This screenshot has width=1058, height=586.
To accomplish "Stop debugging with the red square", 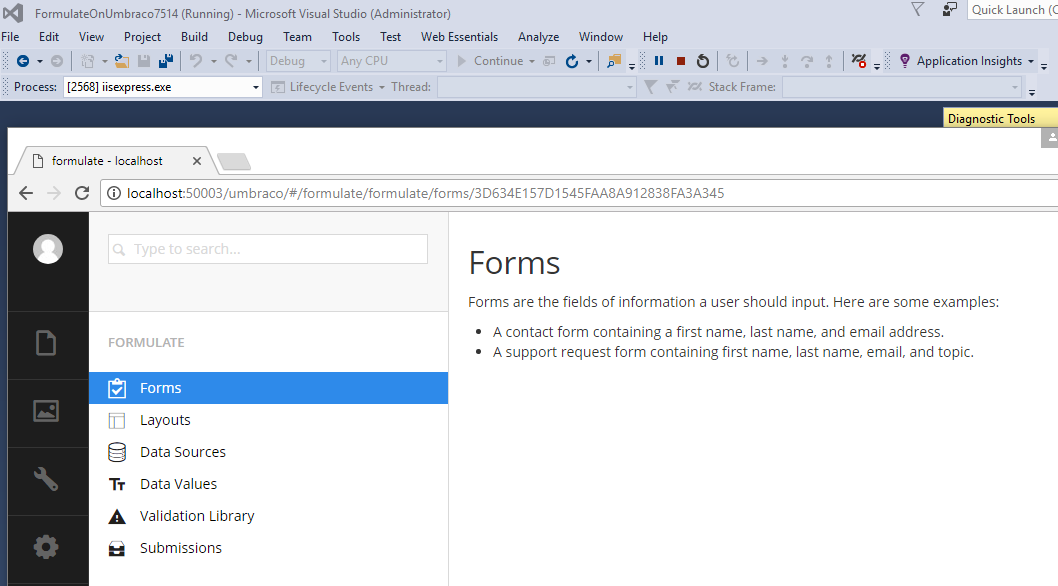I will [x=681, y=61].
